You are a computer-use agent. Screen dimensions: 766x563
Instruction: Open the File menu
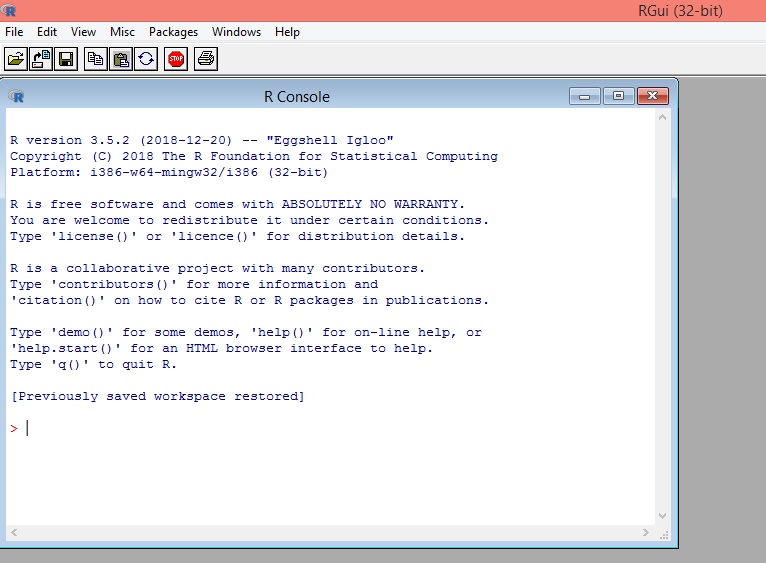tap(14, 32)
